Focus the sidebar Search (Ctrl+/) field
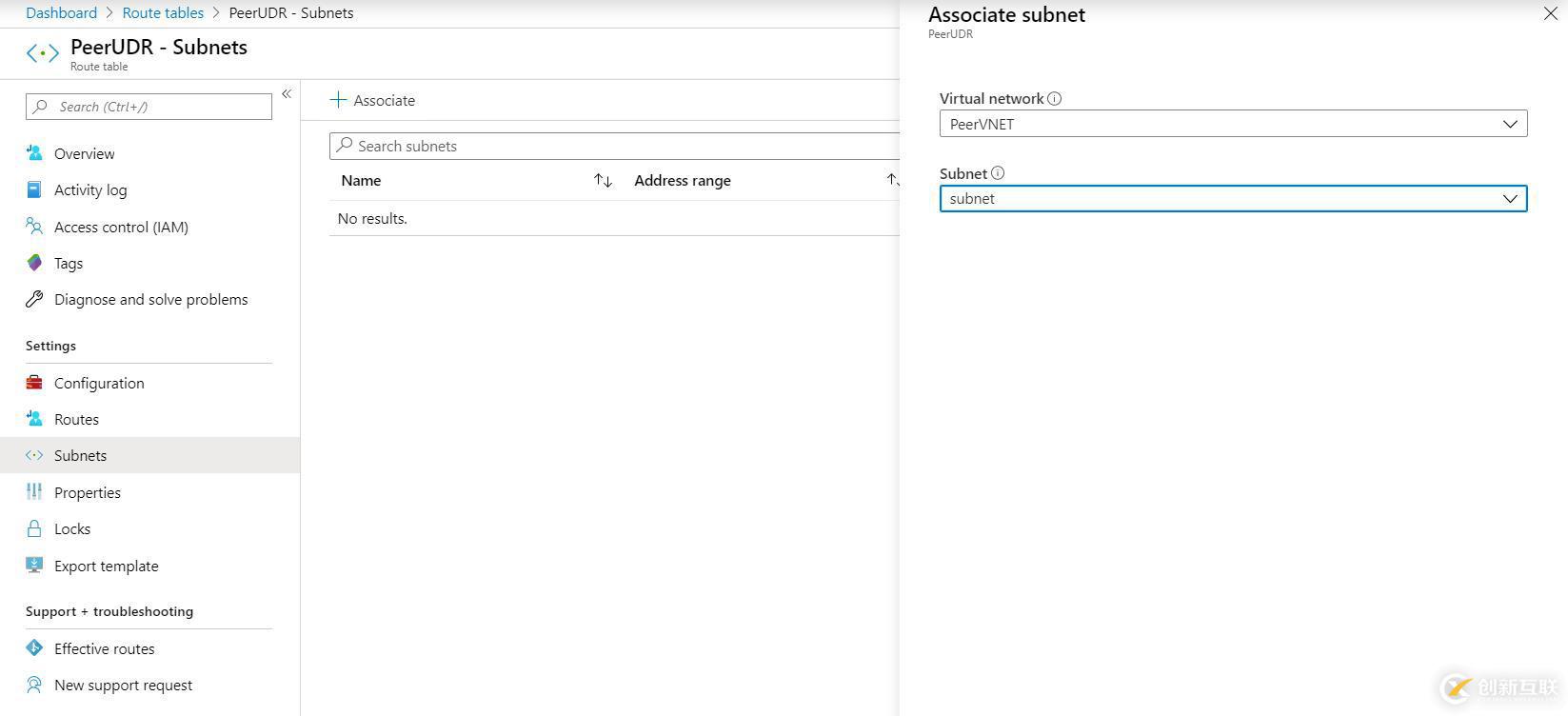 pos(149,107)
